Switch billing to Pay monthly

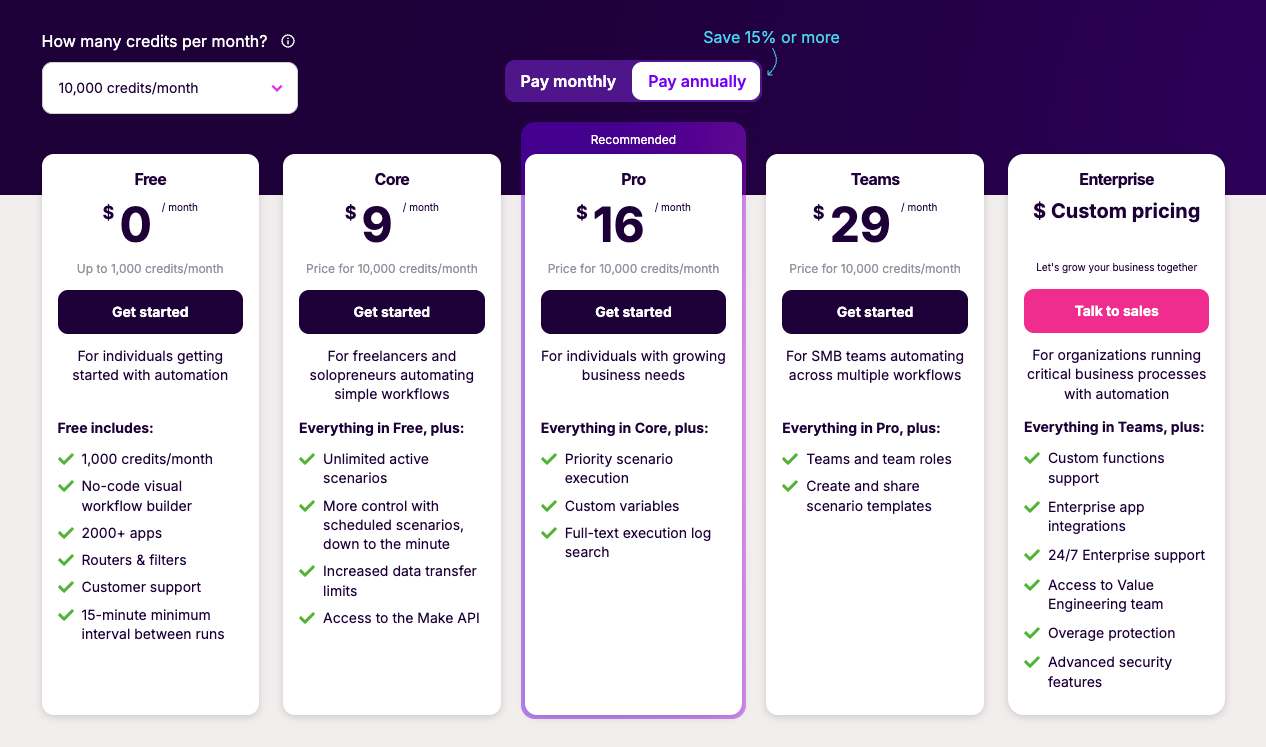(x=568, y=81)
